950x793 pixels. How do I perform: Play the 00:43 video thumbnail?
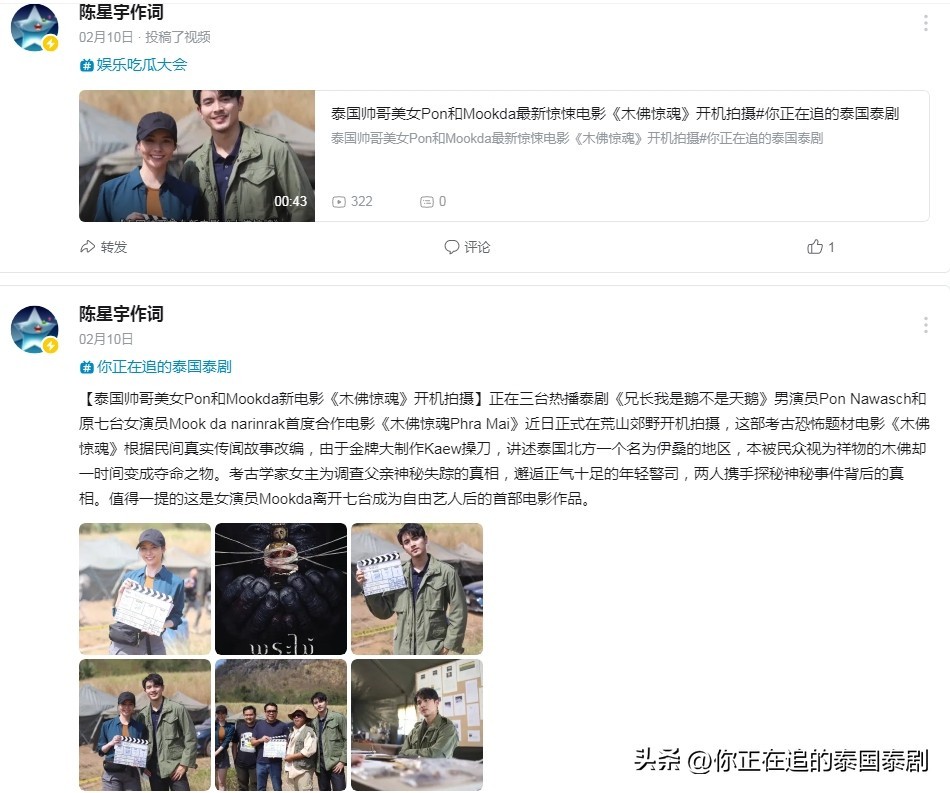(x=197, y=156)
